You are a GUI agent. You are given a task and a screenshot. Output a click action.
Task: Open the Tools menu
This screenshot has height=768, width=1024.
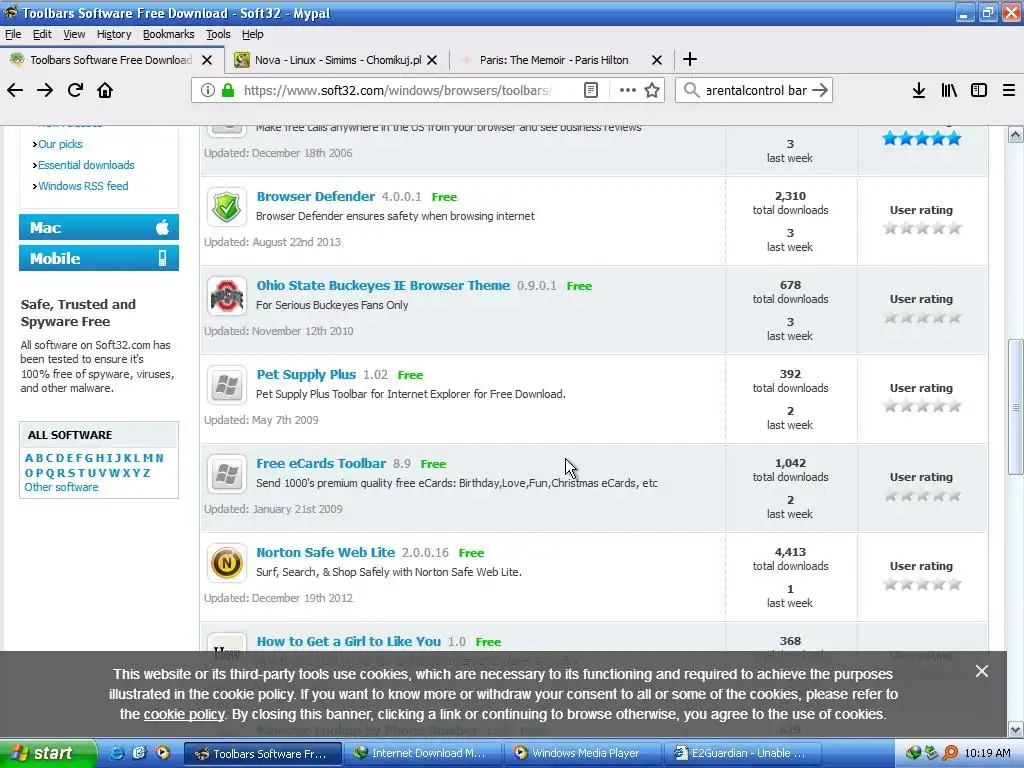click(x=218, y=34)
